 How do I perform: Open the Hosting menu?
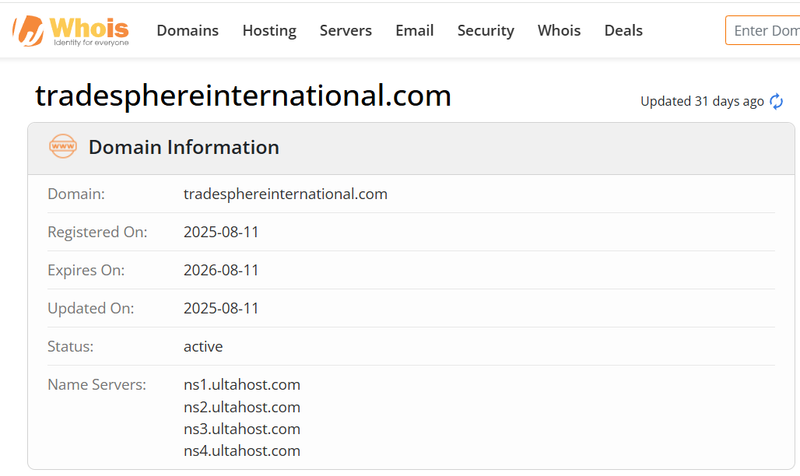tap(269, 31)
